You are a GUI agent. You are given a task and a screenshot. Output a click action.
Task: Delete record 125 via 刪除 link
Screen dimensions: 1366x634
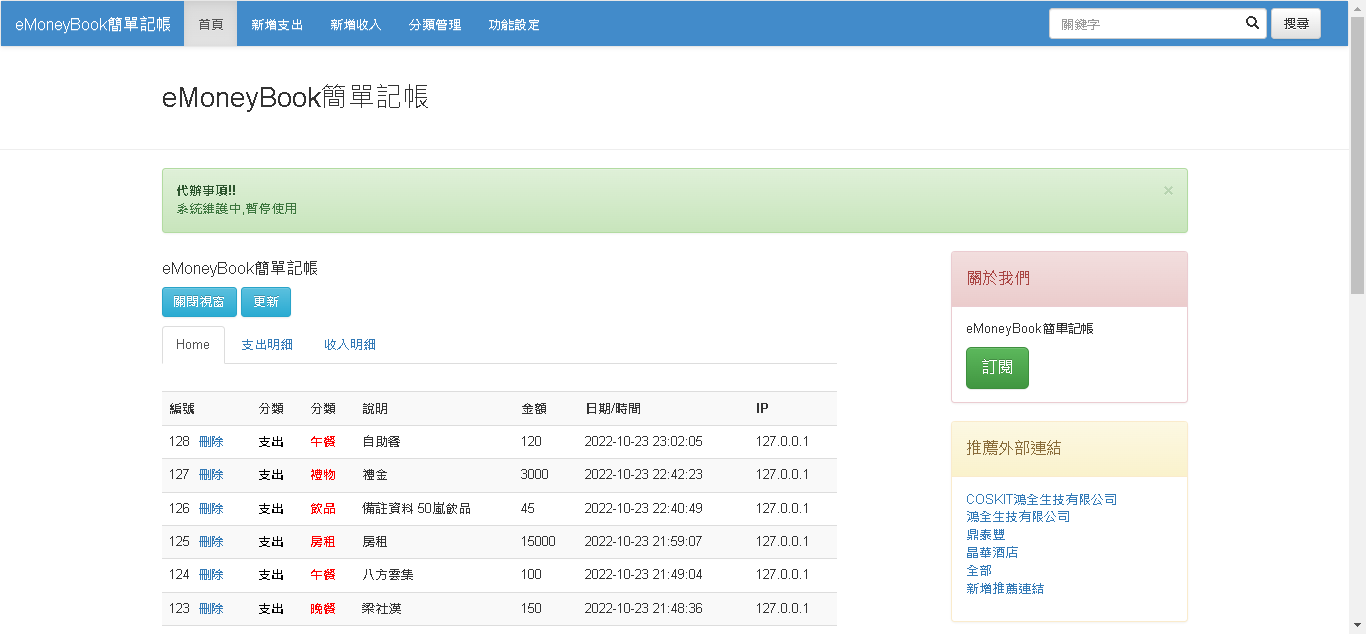click(x=211, y=542)
